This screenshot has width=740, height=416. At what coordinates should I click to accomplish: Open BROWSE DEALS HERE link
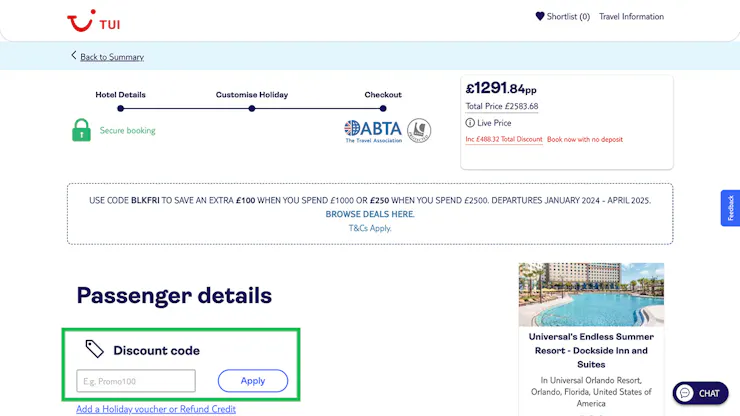pos(370,214)
